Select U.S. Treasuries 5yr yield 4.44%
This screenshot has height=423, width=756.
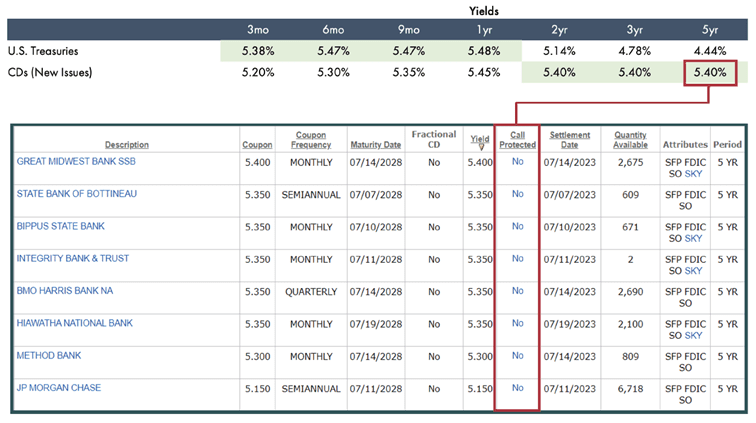click(x=710, y=51)
